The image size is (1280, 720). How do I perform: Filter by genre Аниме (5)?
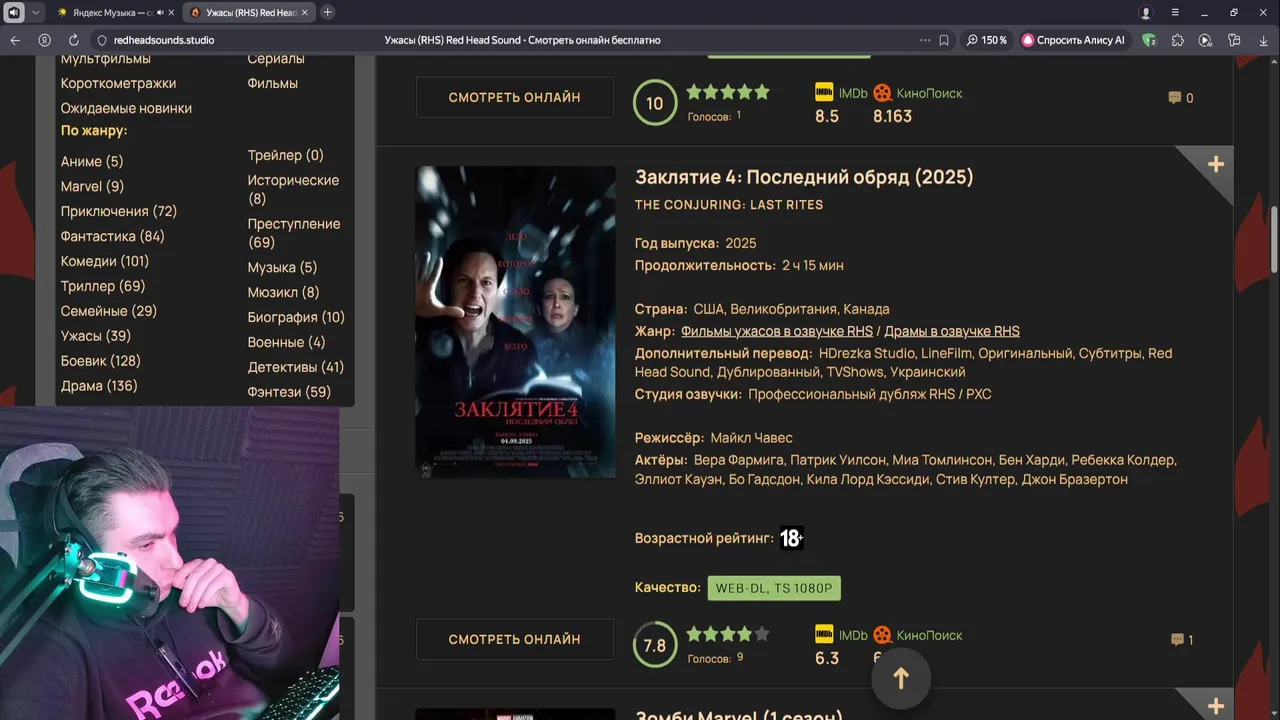(92, 161)
